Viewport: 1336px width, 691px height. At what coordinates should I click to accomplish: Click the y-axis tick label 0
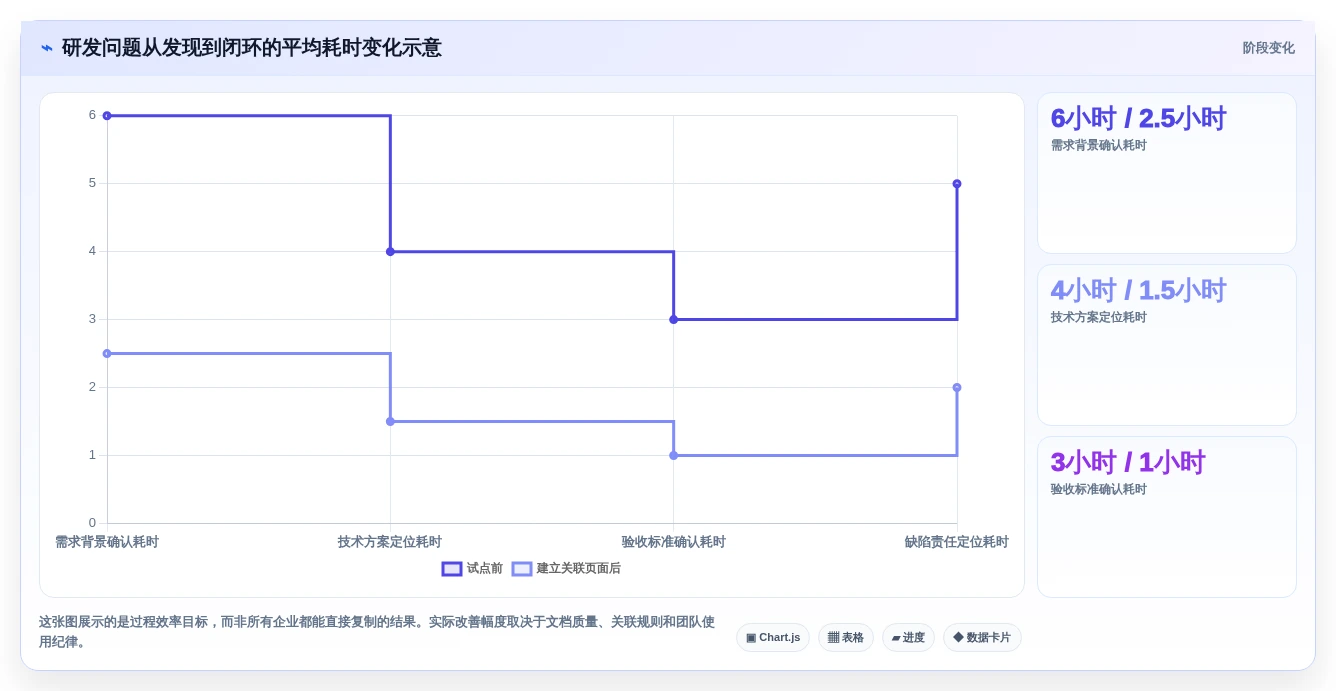click(x=92, y=523)
